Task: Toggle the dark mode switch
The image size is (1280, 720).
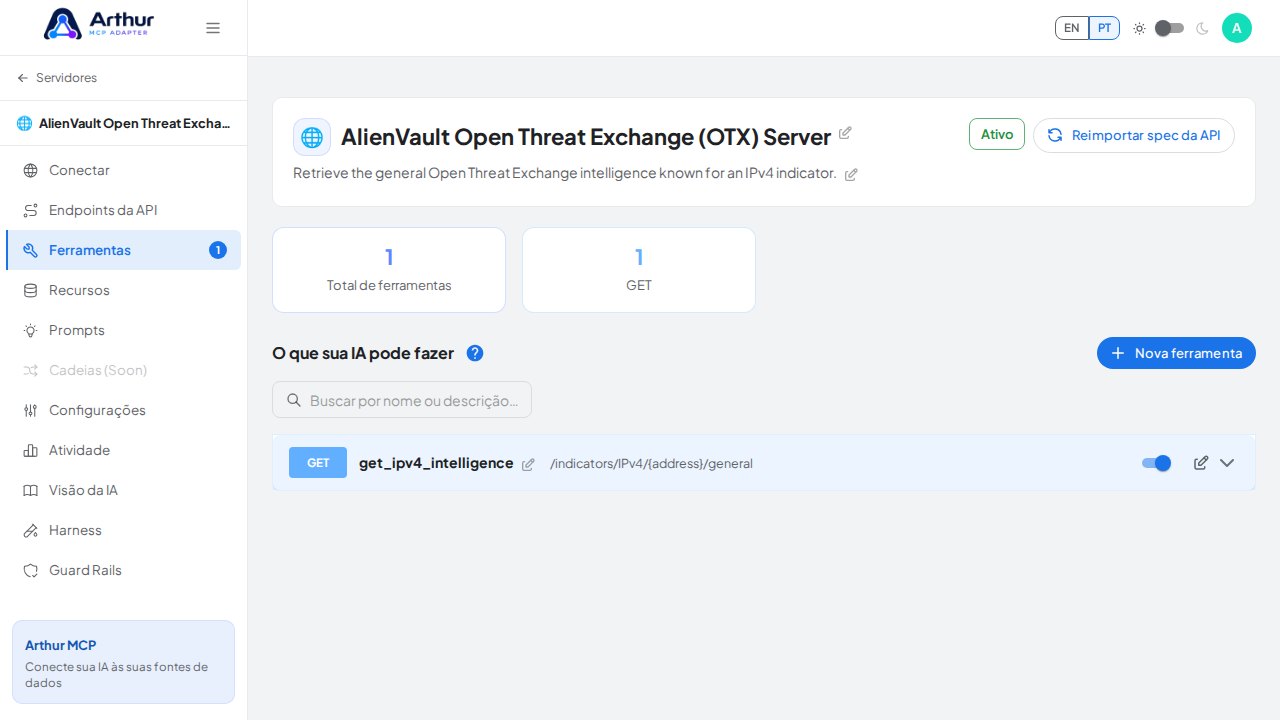Action: 1169,28
